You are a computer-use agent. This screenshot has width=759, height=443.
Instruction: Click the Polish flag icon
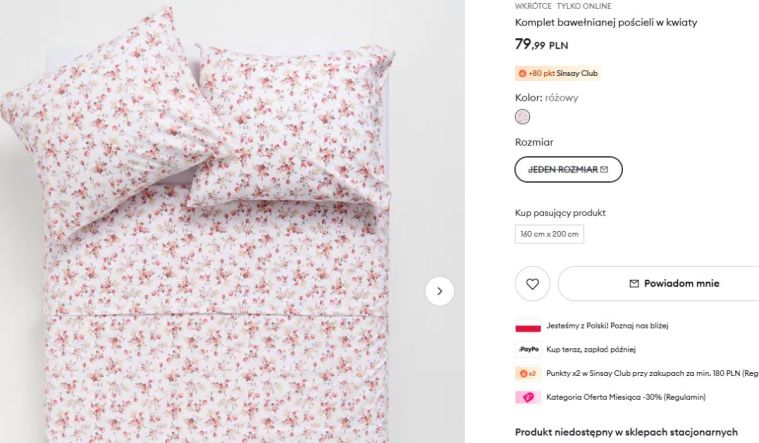coord(527,326)
